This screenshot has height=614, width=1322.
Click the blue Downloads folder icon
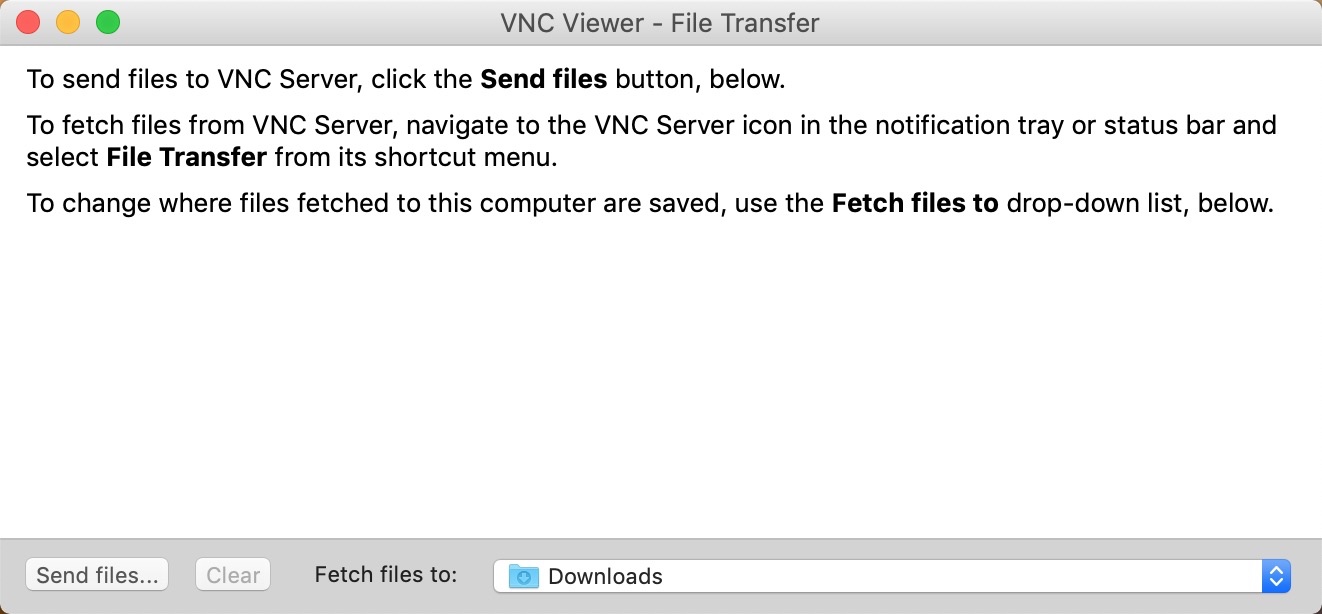click(x=524, y=576)
